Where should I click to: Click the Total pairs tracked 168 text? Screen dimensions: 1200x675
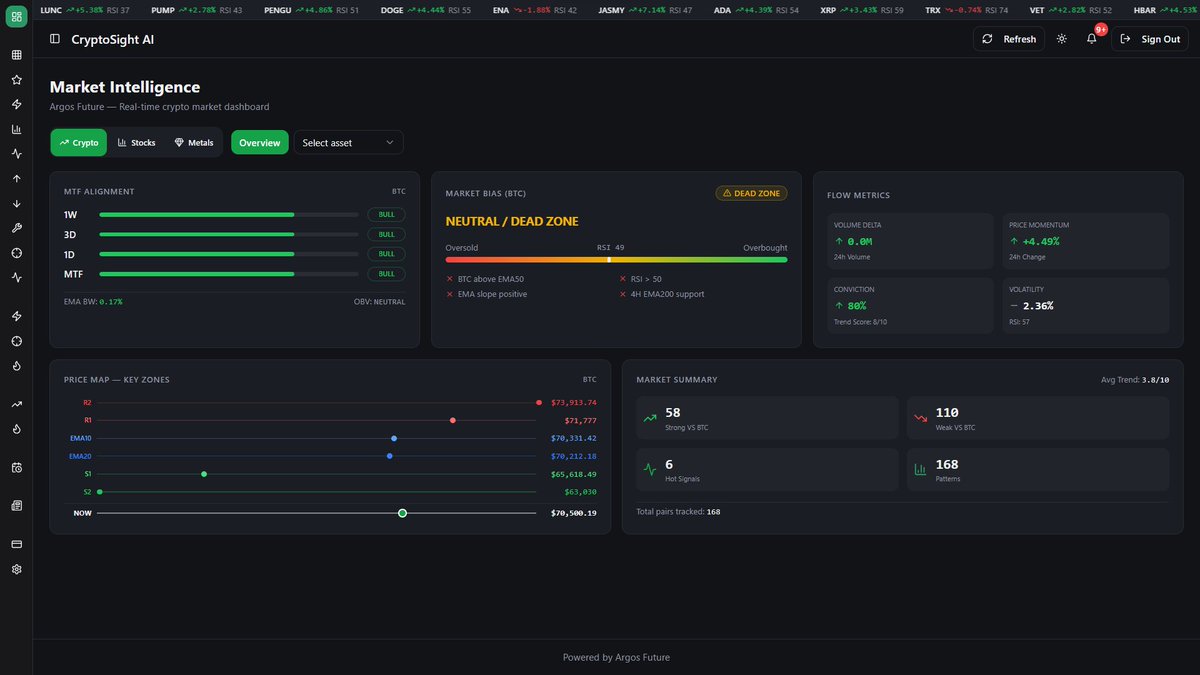tap(678, 511)
